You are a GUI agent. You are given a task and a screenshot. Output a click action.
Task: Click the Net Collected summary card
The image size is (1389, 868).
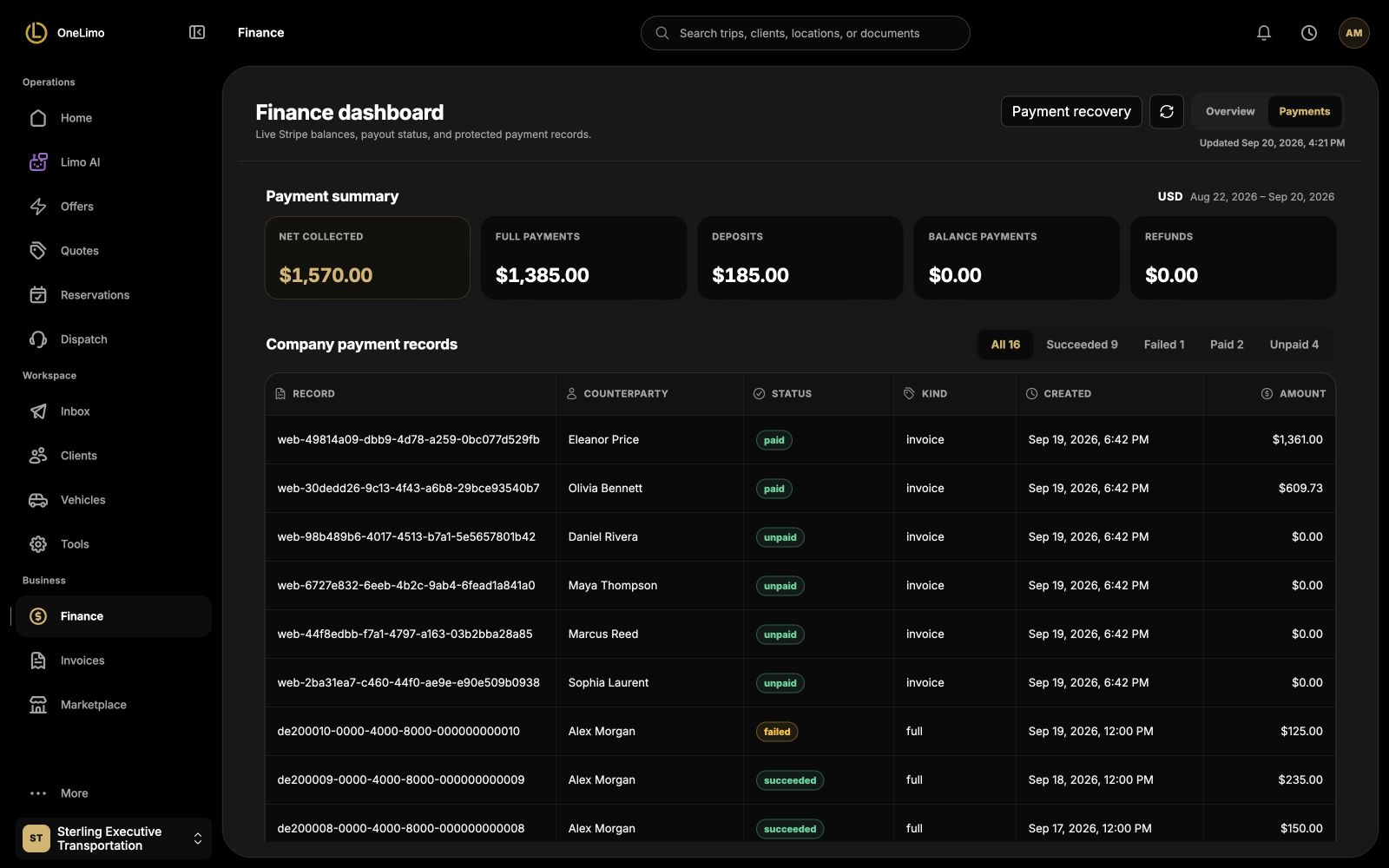tap(367, 258)
